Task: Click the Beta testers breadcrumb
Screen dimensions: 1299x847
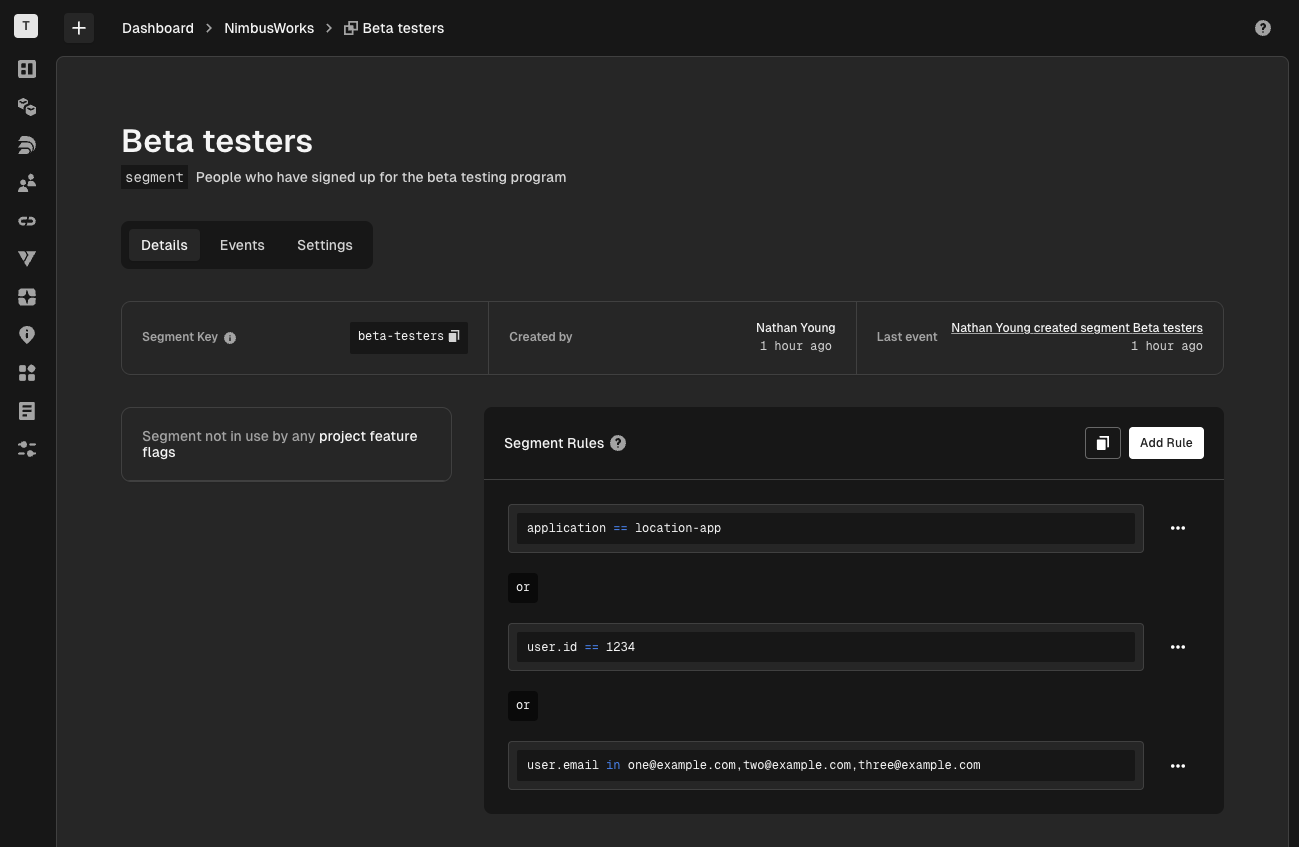Action: (x=403, y=28)
